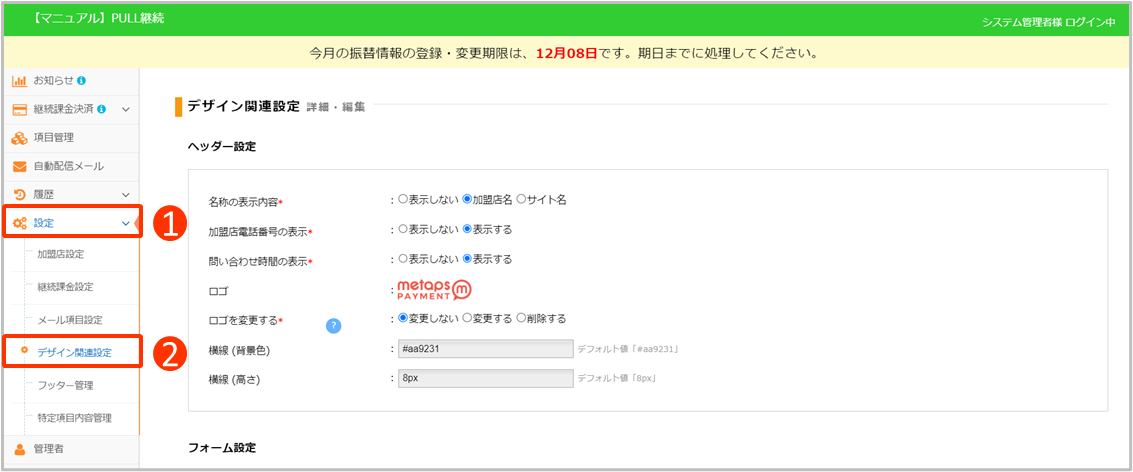Click the 【マニュアル】PULL継続 header title
This screenshot has width=1133, height=472.
click(x=98, y=18)
